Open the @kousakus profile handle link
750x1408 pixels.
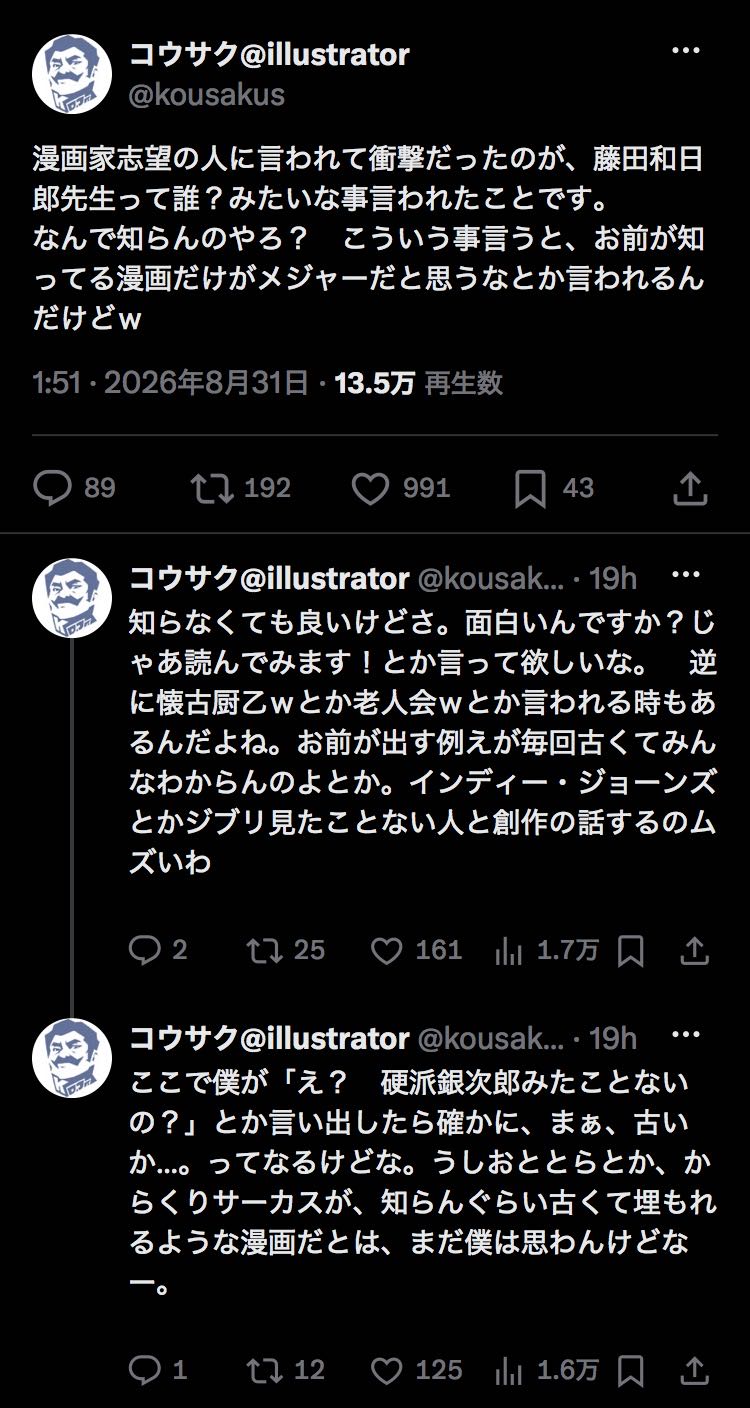(x=208, y=95)
